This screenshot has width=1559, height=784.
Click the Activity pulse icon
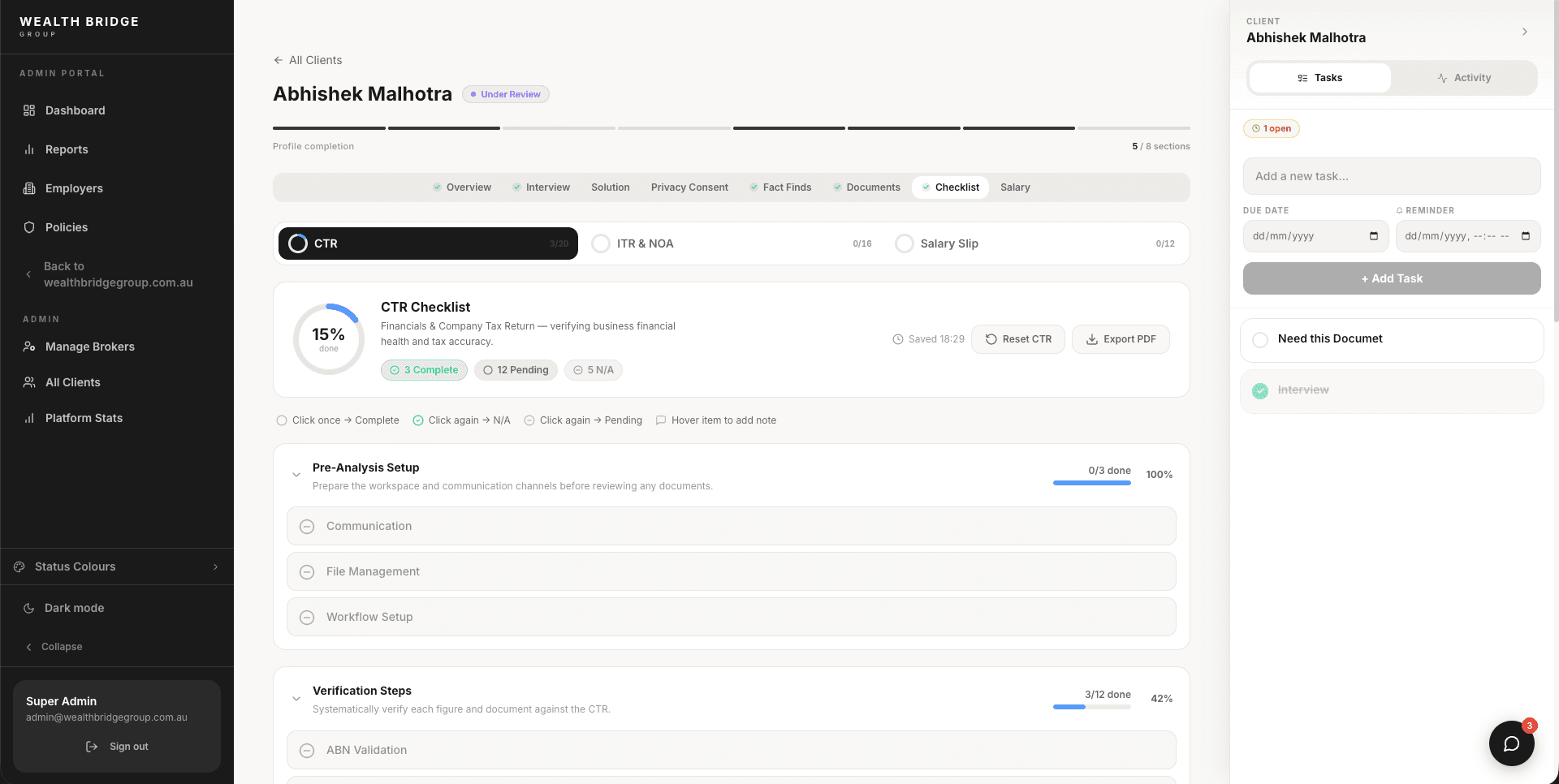(x=1442, y=78)
